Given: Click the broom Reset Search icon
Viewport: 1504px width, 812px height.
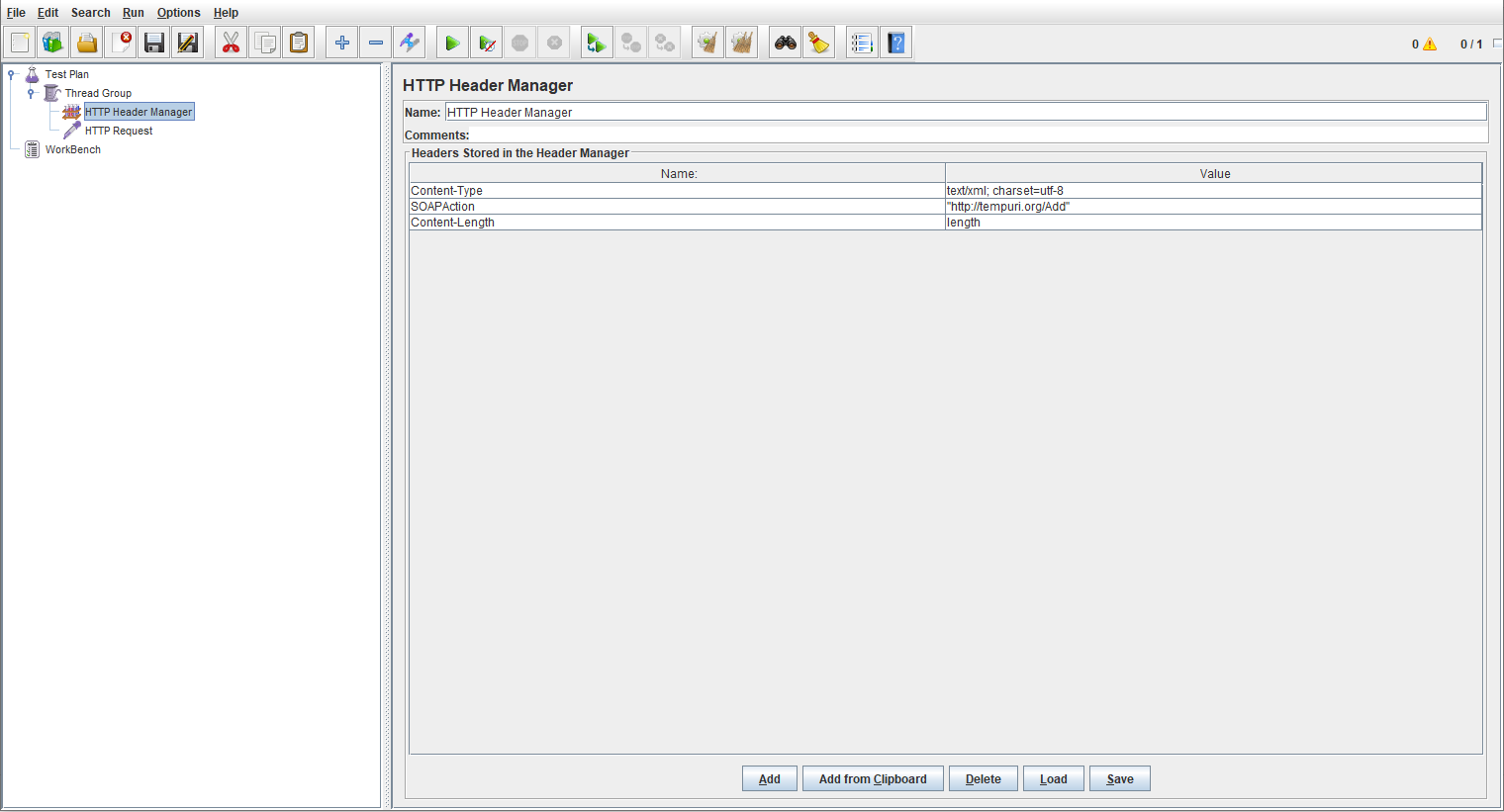Looking at the screenshot, I should click(x=818, y=43).
